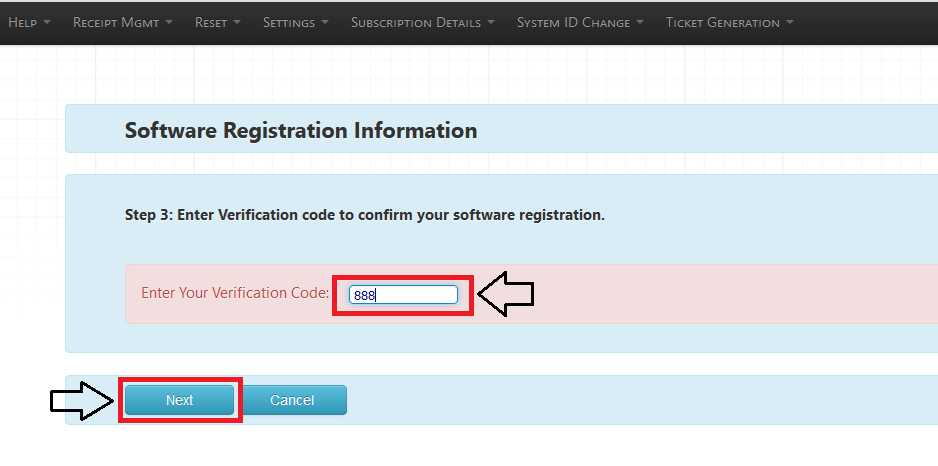Open the Ticket Generation menu
Viewport: 938px width, 466px height.
click(730, 23)
